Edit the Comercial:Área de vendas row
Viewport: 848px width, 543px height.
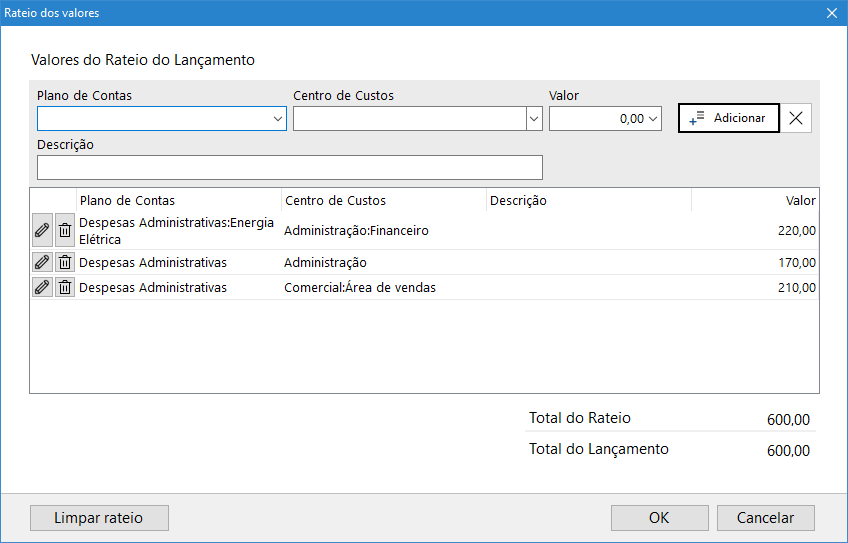point(42,287)
